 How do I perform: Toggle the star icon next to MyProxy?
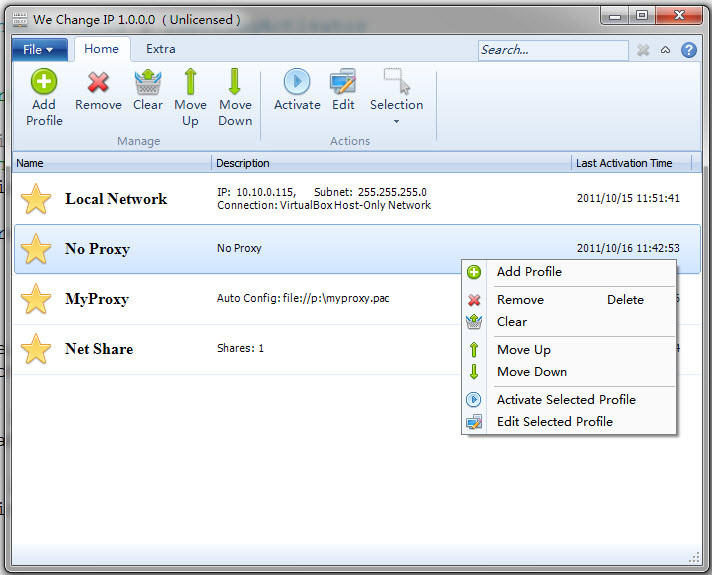pos(36,299)
